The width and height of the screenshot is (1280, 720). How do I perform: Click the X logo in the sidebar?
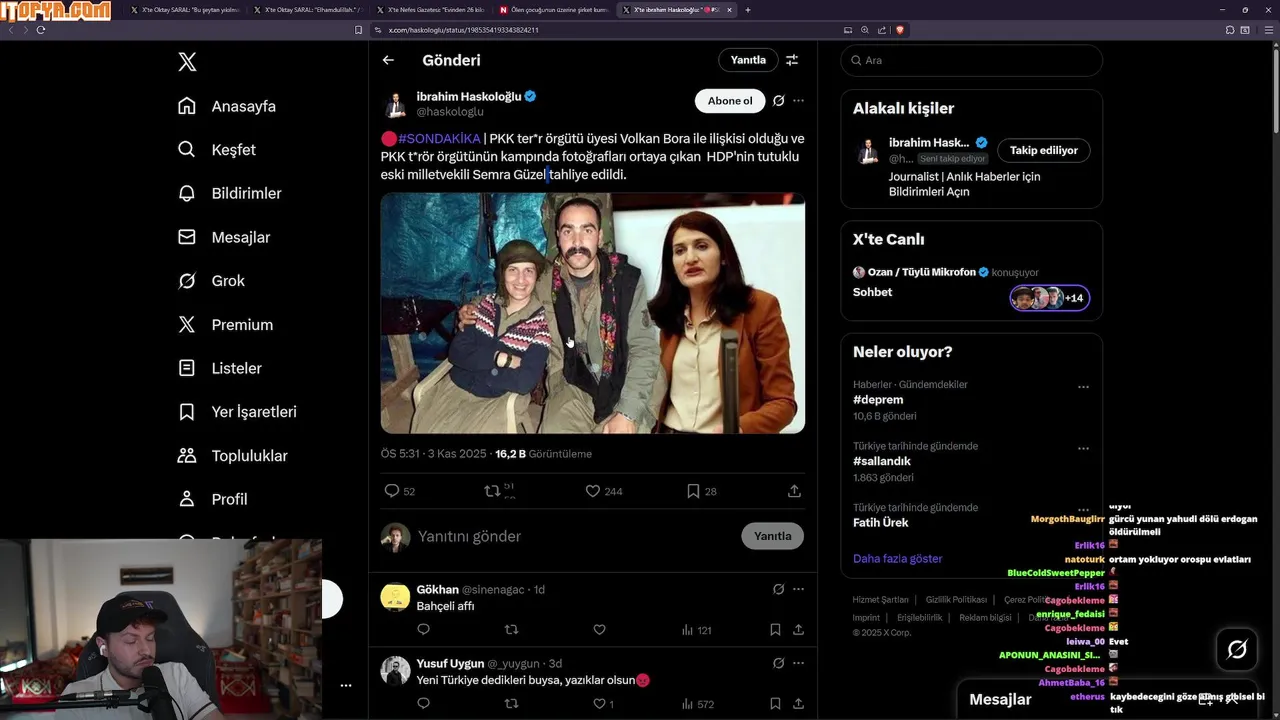(187, 62)
